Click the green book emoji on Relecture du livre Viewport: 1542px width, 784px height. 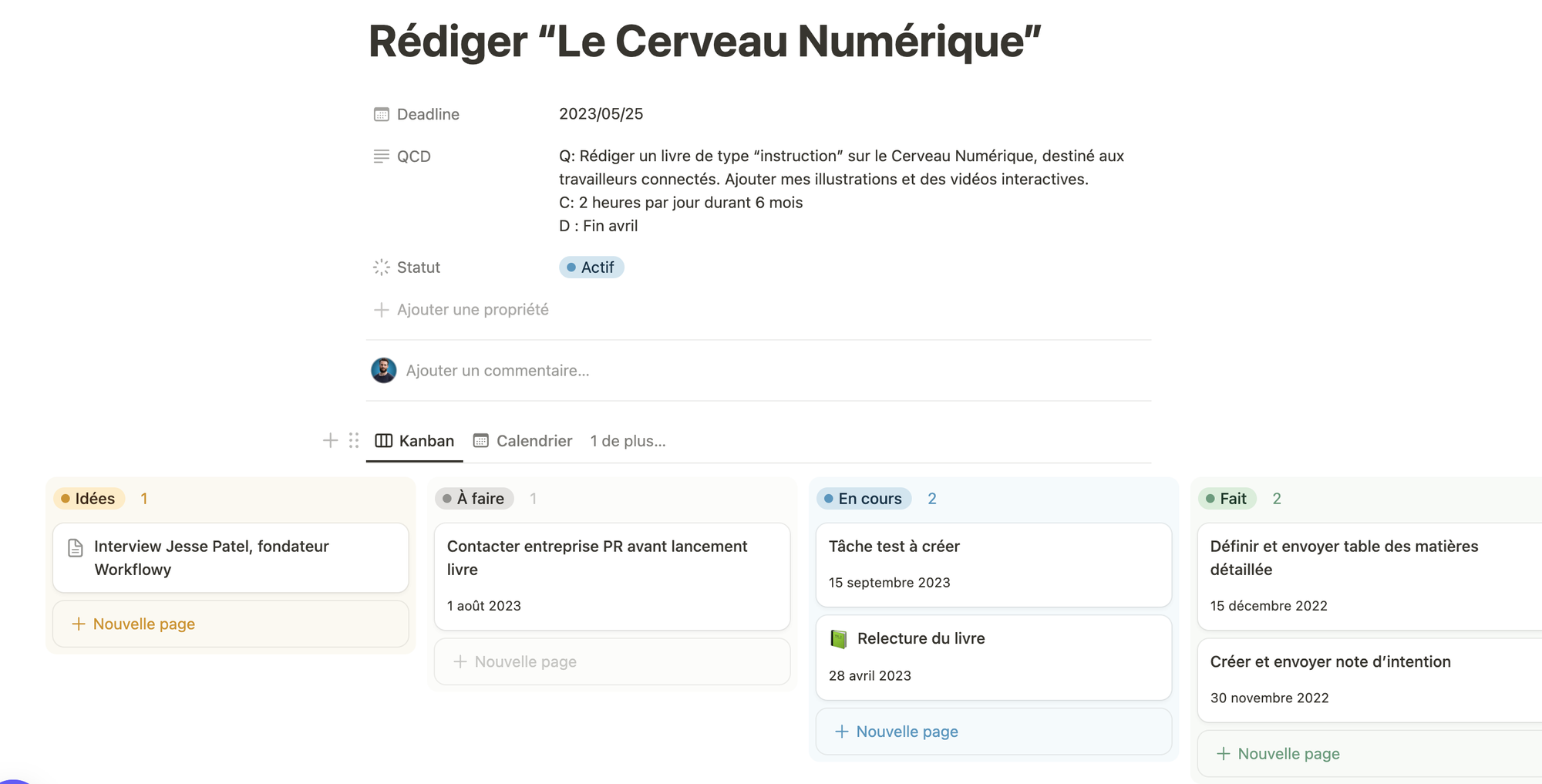coord(838,638)
